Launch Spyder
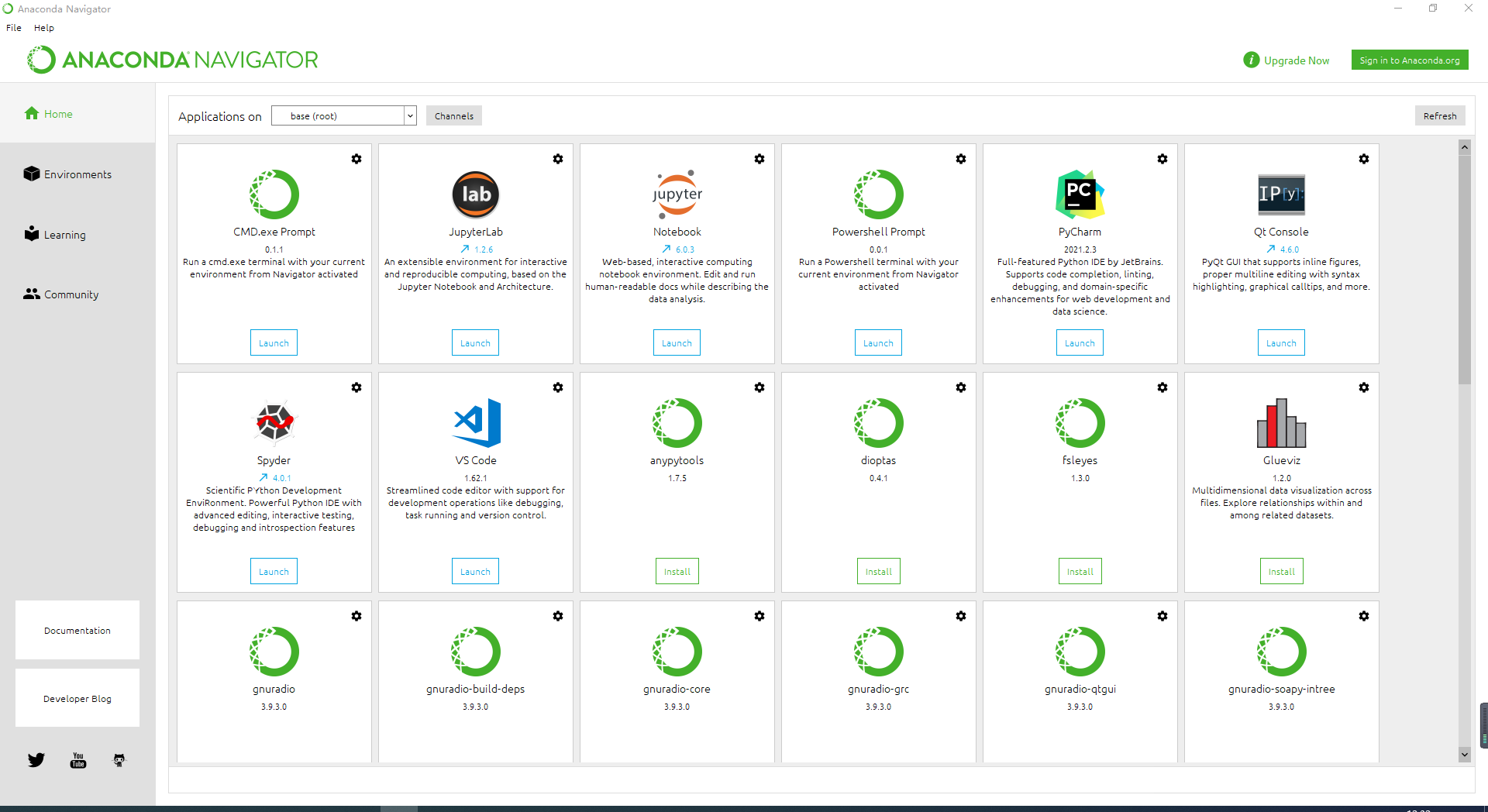Viewport: 1488px width, 812px height. pos(274,572)
